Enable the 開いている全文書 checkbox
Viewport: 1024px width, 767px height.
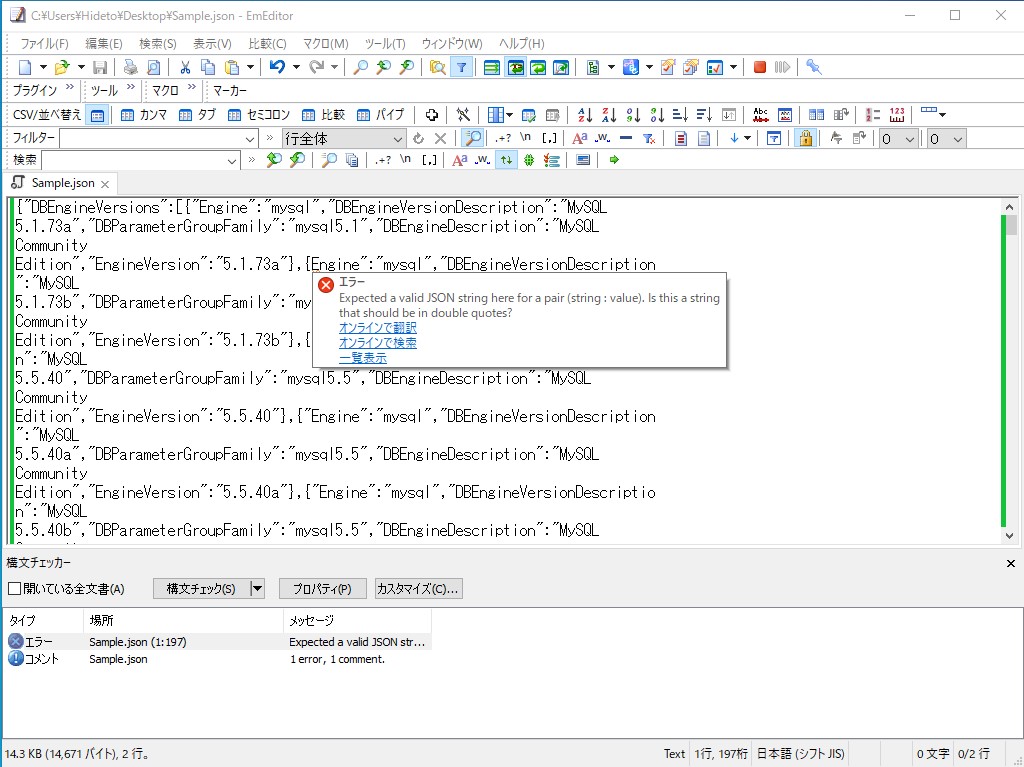pos(14,589)
